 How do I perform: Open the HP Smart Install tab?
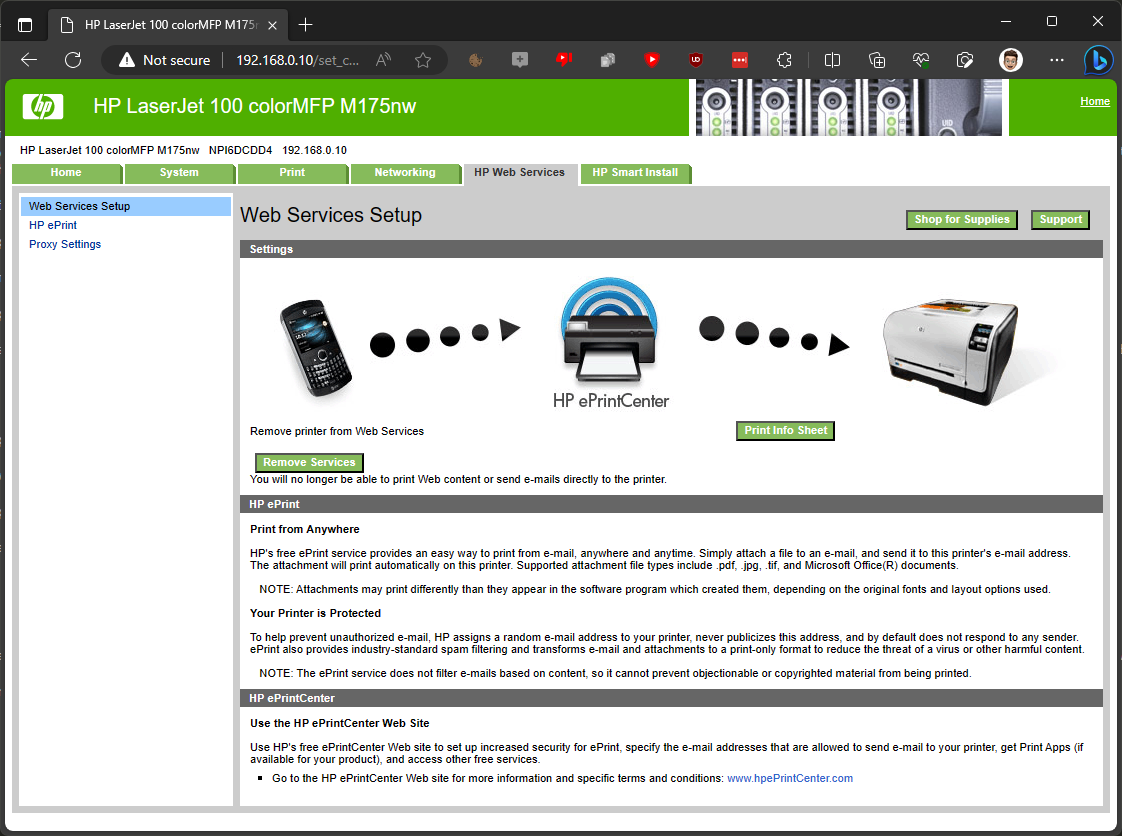635,172
